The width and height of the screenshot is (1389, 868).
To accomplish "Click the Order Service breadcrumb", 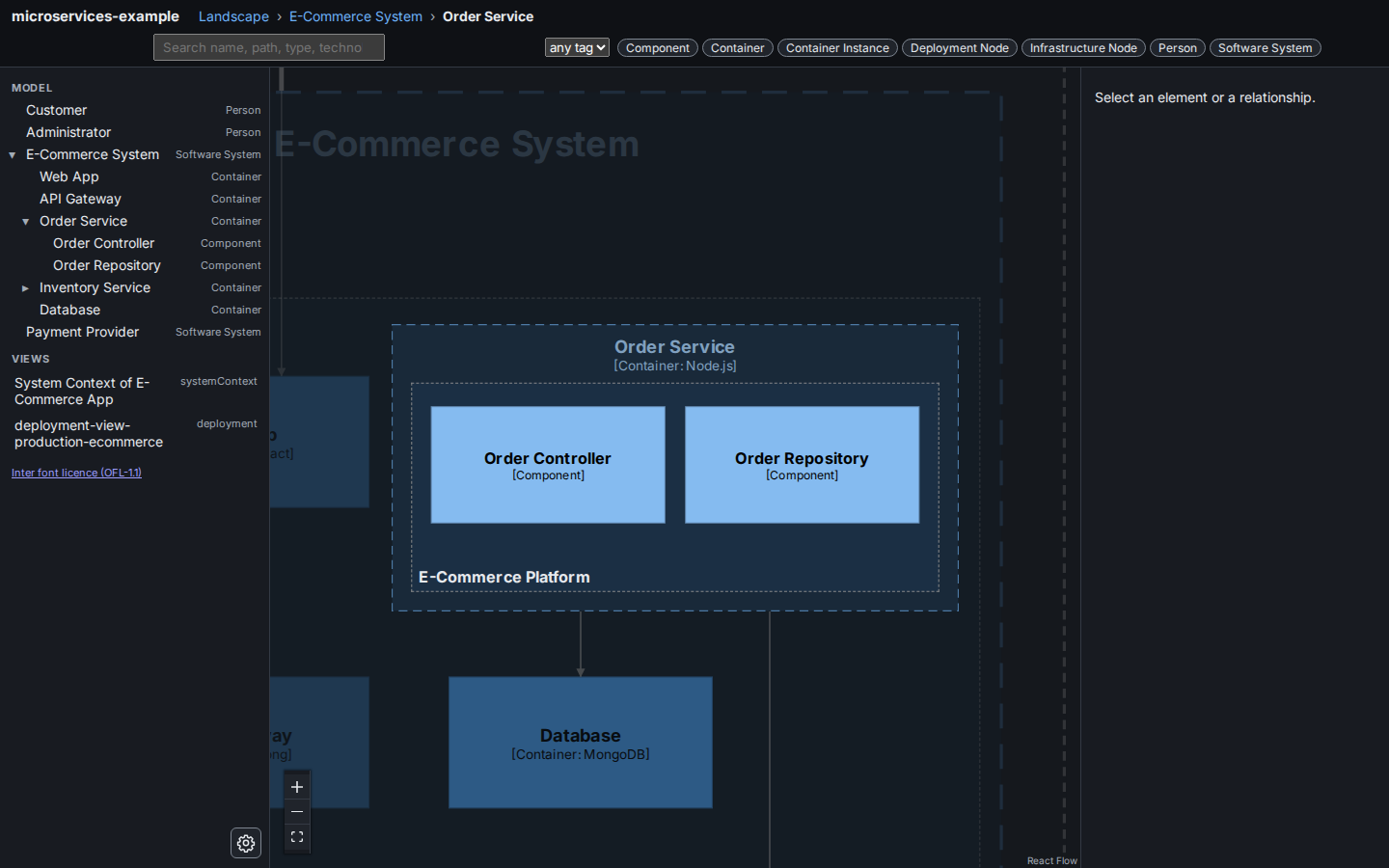I will (488, 16).
